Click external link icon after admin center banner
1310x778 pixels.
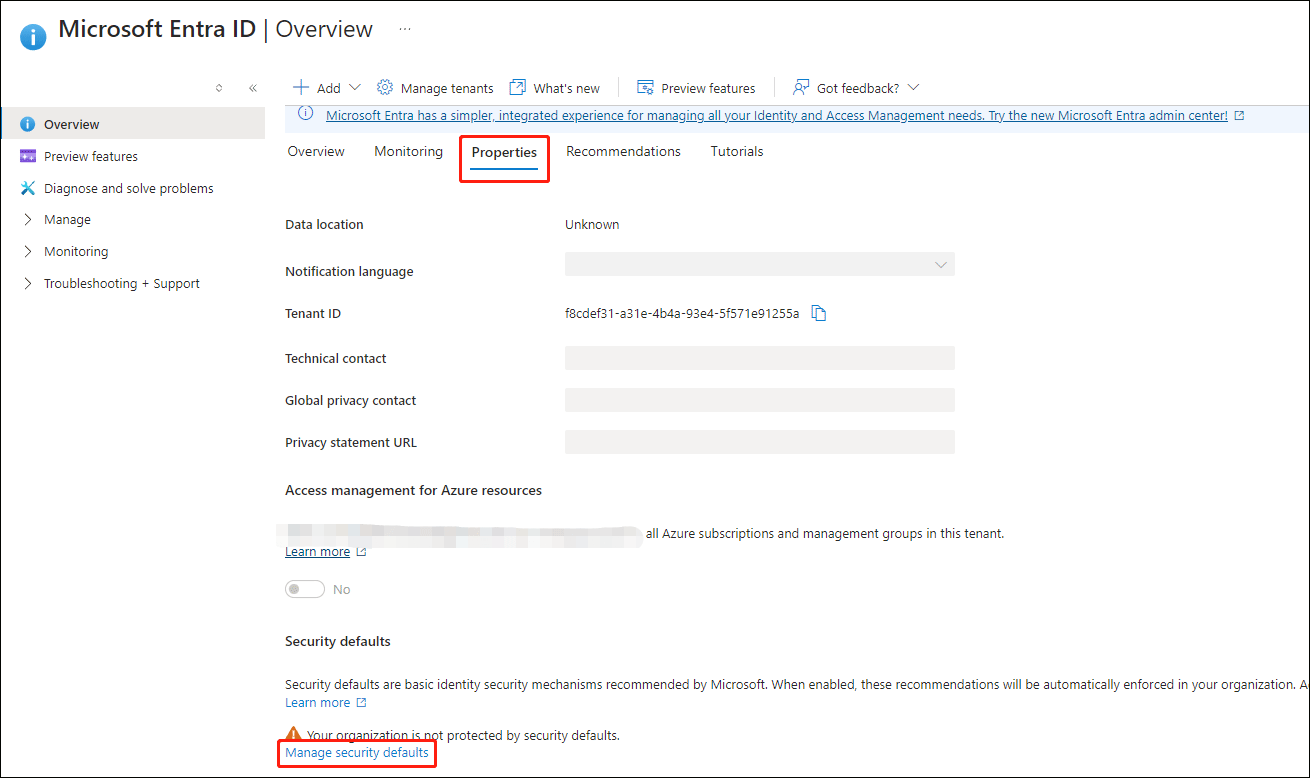(x=1240, y=115)
